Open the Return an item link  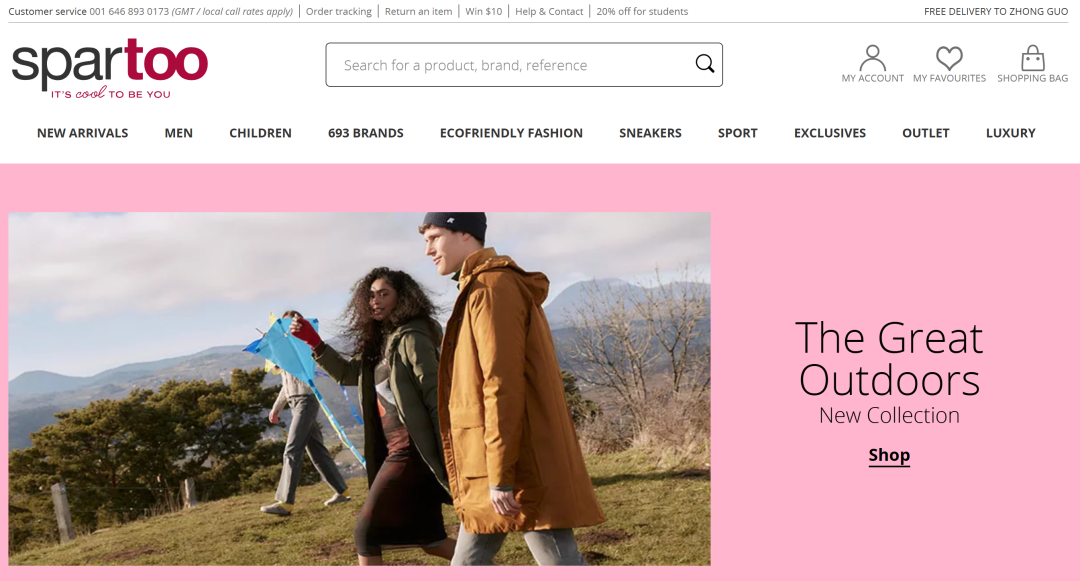(419, 11)
